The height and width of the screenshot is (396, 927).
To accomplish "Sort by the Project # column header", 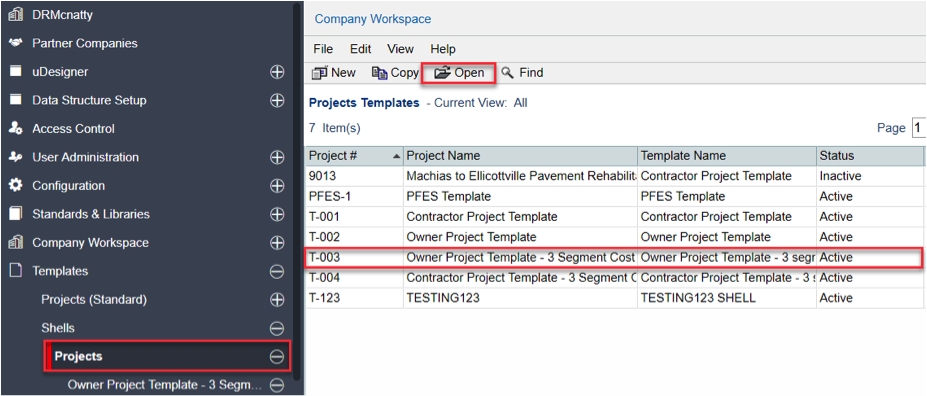I will (354, 156).
